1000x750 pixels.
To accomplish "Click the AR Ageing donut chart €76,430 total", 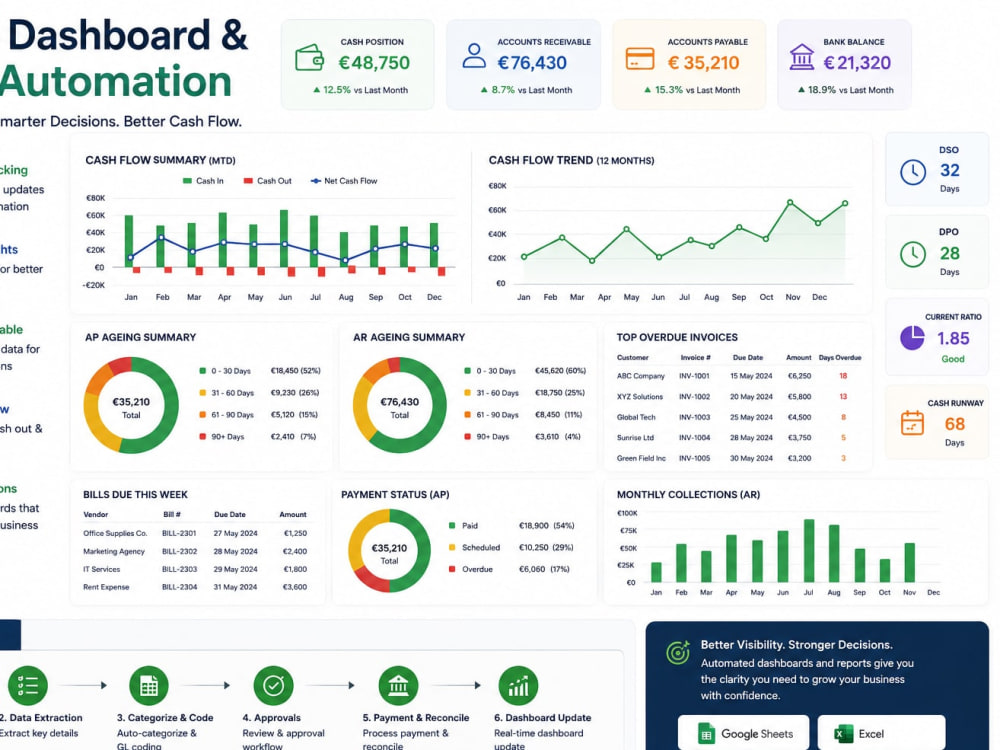I will click(x=399, y=402).
